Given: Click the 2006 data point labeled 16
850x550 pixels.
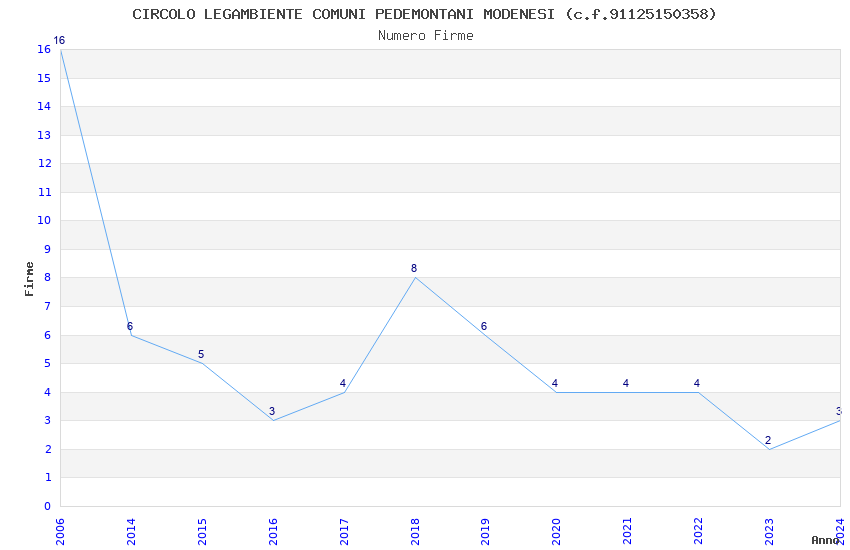Looking at the screenshot, I should (60, 50).
